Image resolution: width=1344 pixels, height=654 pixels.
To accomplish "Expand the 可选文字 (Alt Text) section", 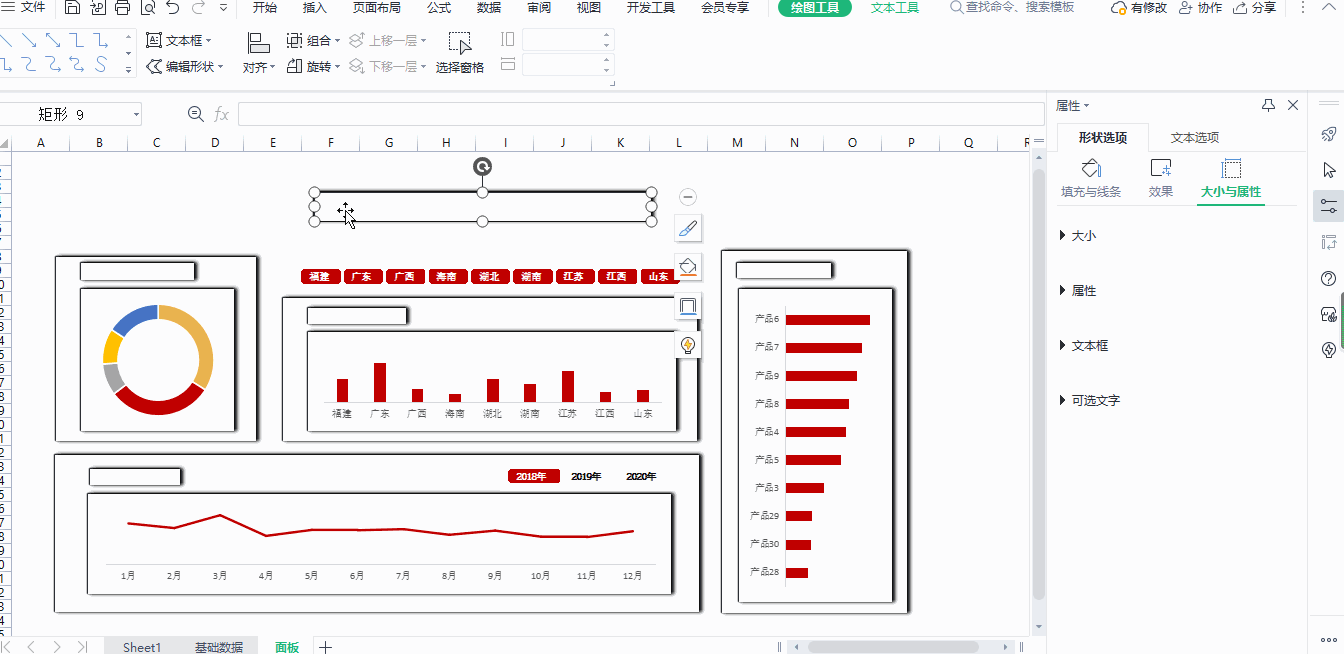I will tap(1090, 401).
